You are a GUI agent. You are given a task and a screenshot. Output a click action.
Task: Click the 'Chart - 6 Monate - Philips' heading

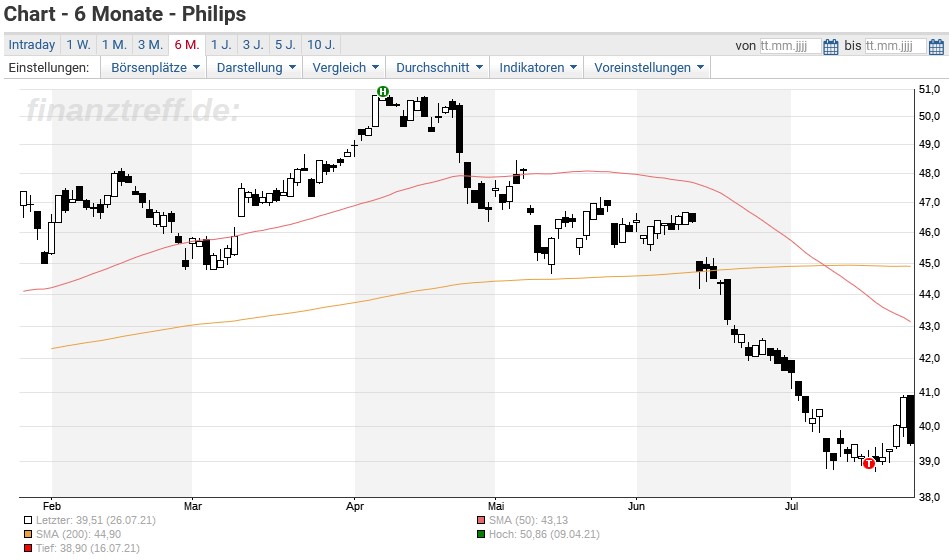(x=125, y=14)
